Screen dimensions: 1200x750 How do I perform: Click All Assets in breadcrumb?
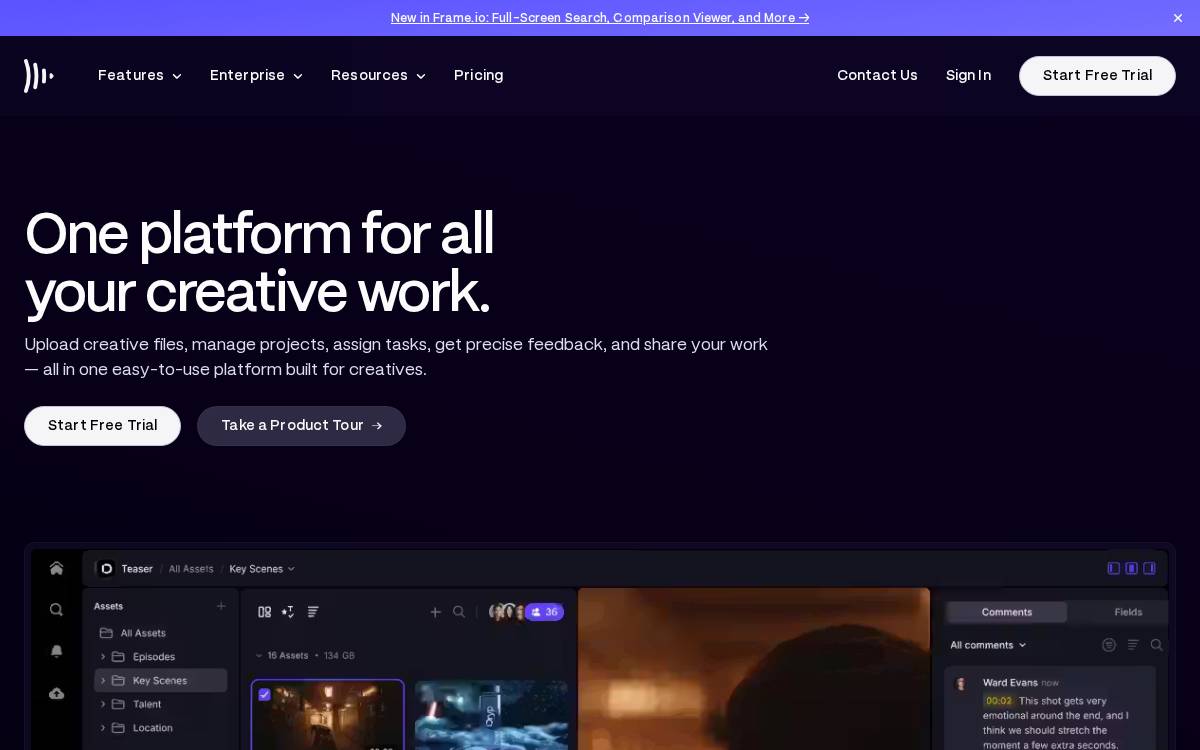click(x=191, y=569)
